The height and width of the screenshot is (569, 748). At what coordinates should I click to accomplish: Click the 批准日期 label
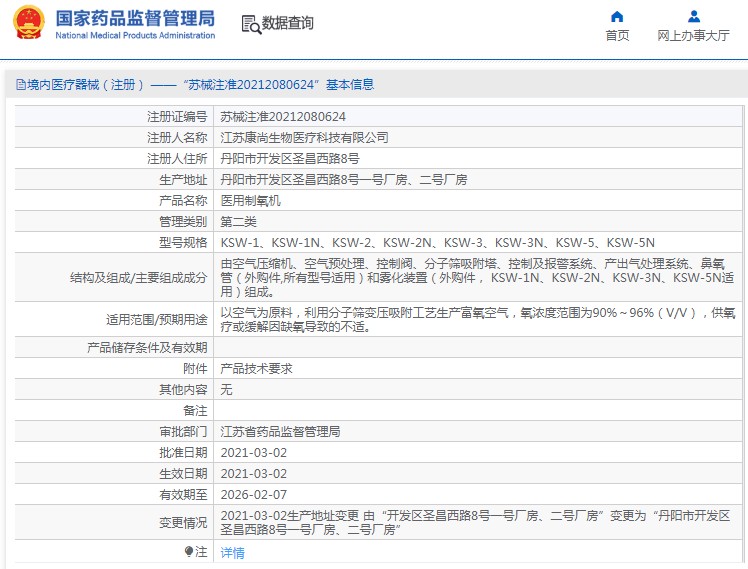click(x=183, y=453)
